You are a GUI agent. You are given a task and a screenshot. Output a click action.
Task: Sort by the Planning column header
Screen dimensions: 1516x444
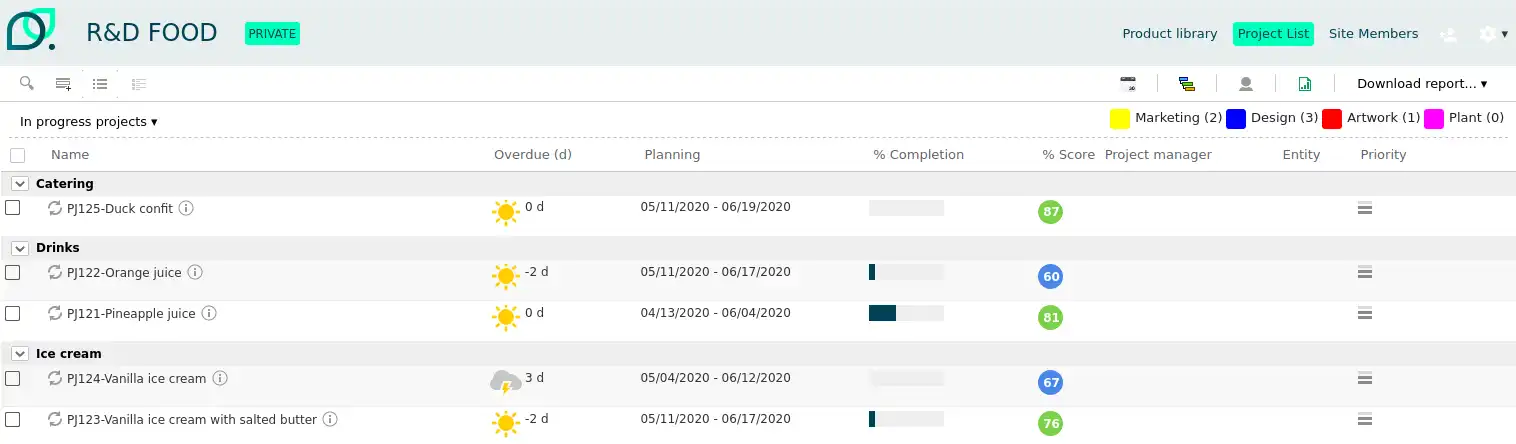672,155
